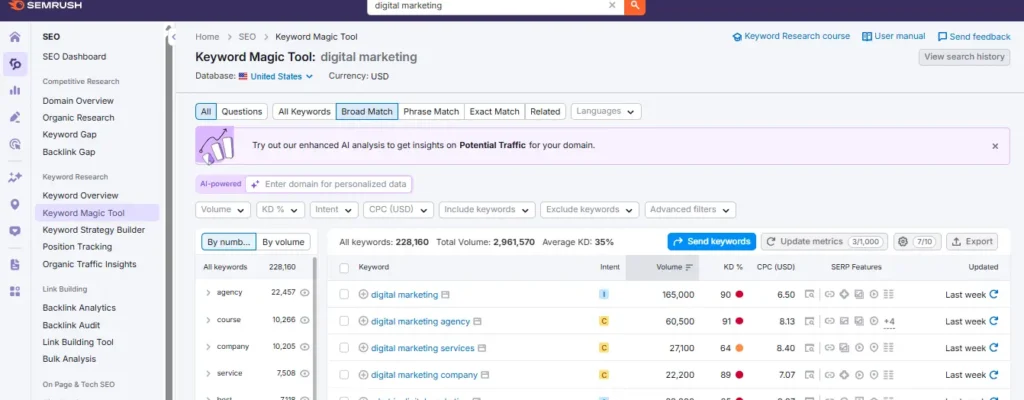Click video SERP feature icon for 'digital marketing'
1024x400 pixels.
coord(874,294)
